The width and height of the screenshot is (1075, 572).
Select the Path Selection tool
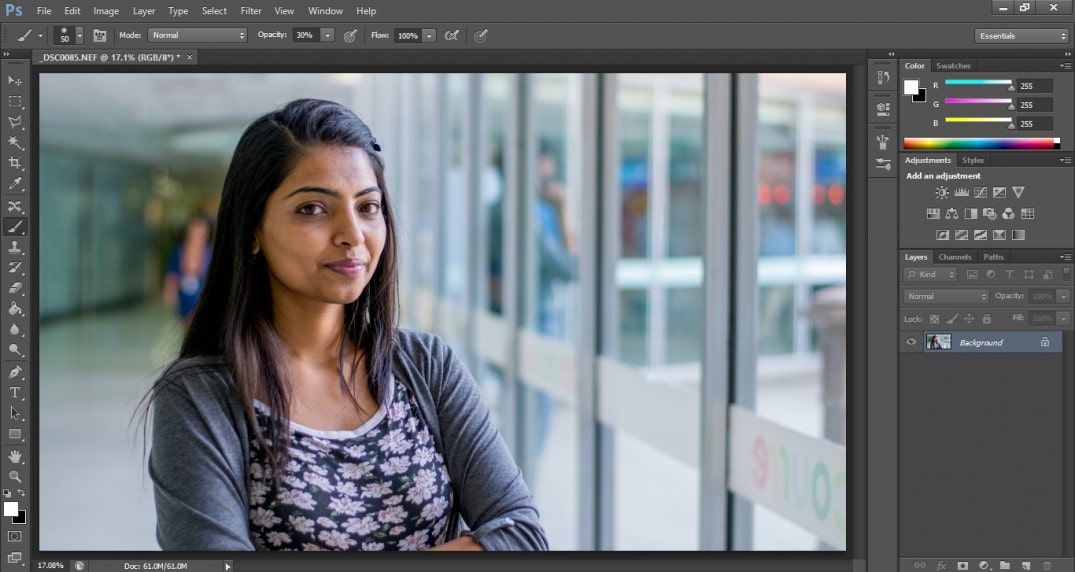coord(14,414)
